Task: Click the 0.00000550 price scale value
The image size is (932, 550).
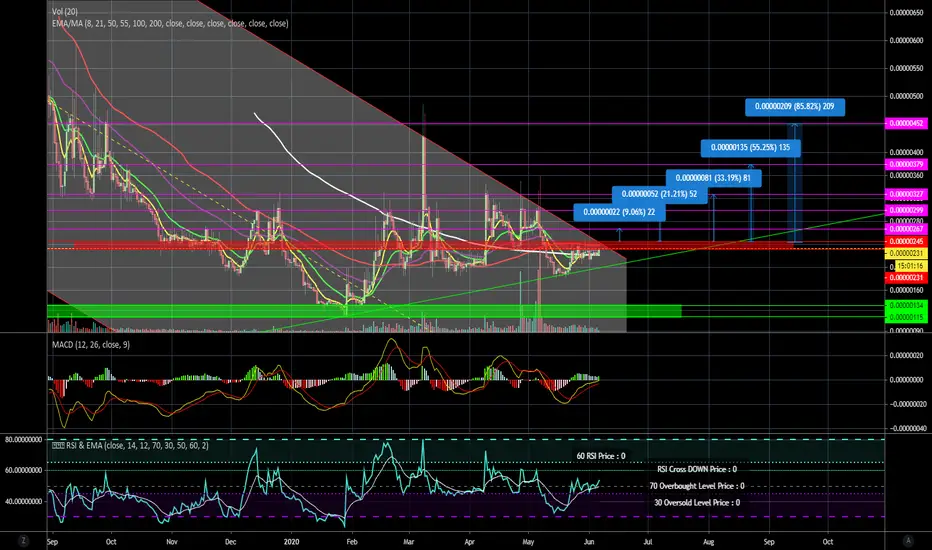Action: coord(906,68)
